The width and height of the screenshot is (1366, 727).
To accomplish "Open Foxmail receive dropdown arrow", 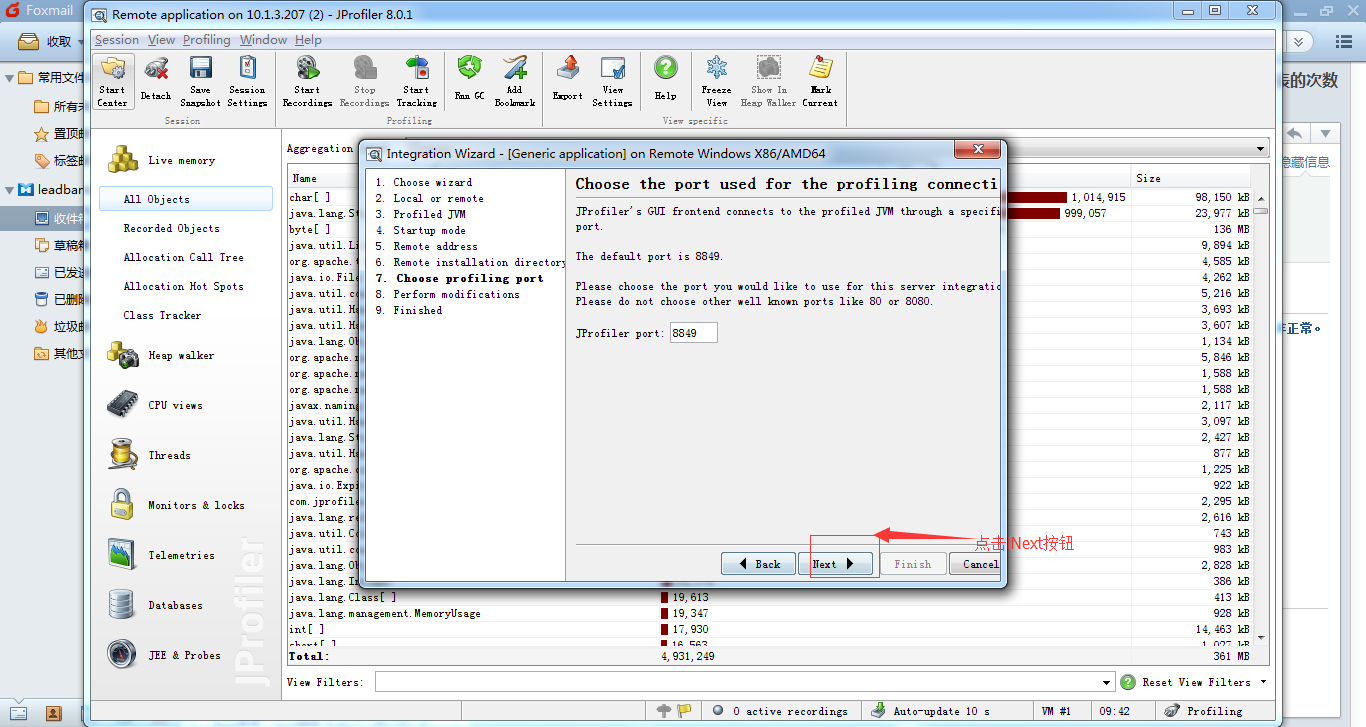I will pyautogui.click(x=81, y=41).
